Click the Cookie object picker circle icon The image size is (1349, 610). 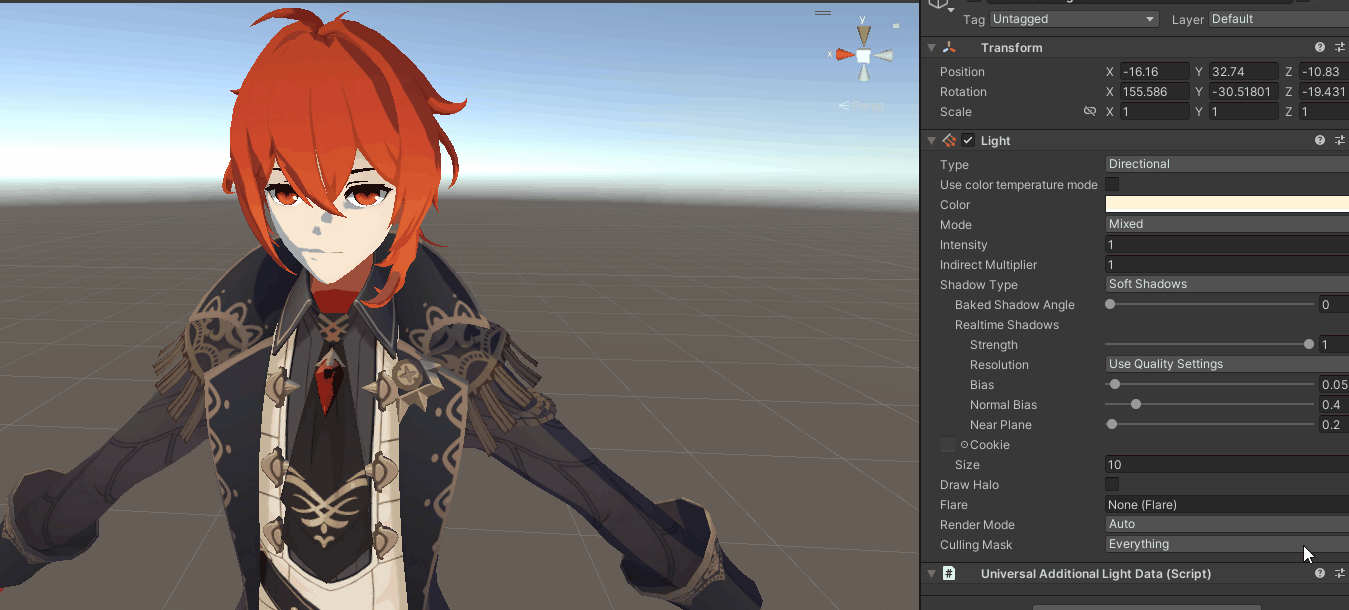[x=964, y=445]
